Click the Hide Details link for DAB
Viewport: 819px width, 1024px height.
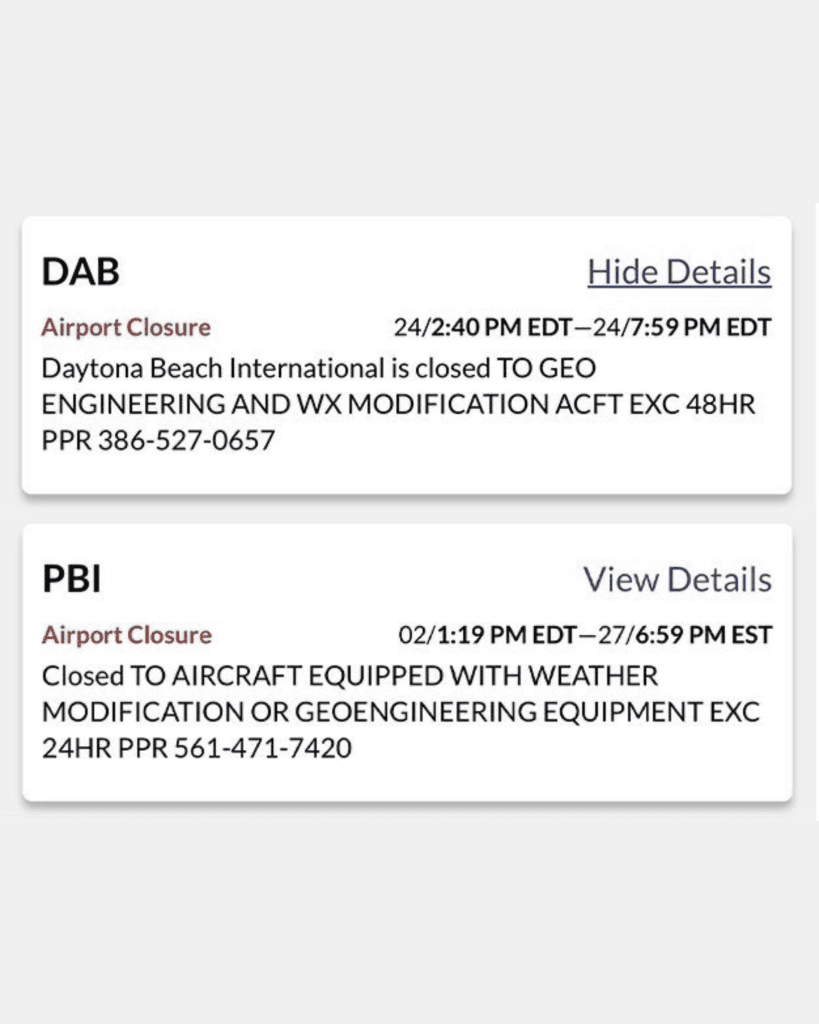[679, 272]
